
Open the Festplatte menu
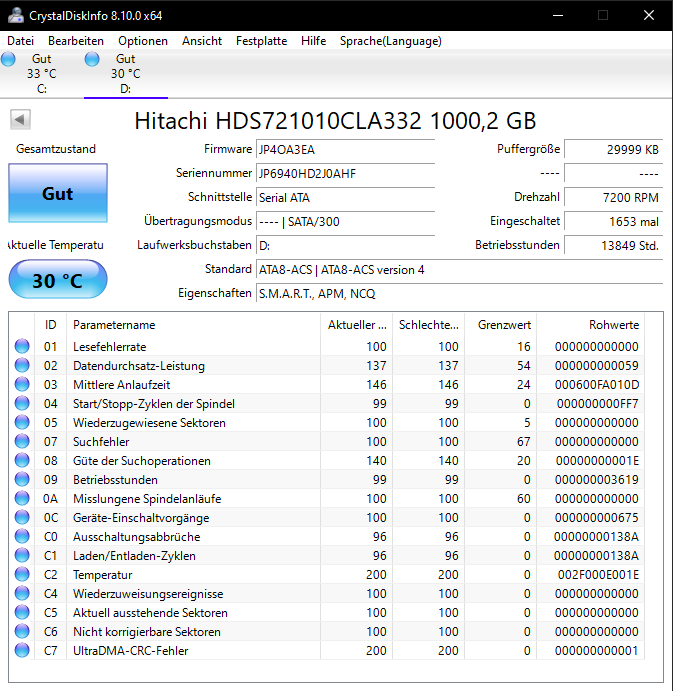click(261, 41)
